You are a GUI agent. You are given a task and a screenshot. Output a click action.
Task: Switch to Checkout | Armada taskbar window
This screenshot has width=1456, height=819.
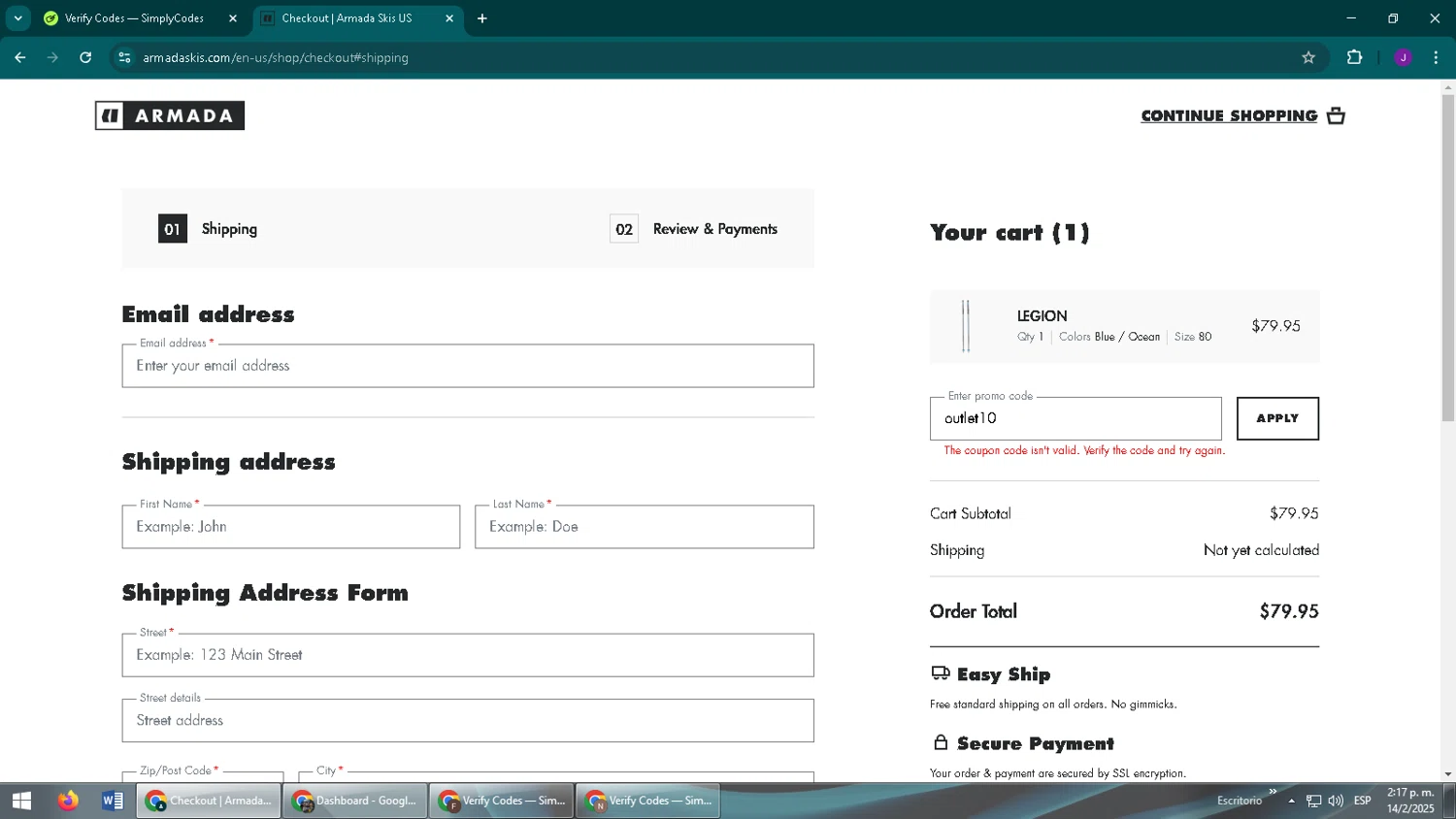209,801
